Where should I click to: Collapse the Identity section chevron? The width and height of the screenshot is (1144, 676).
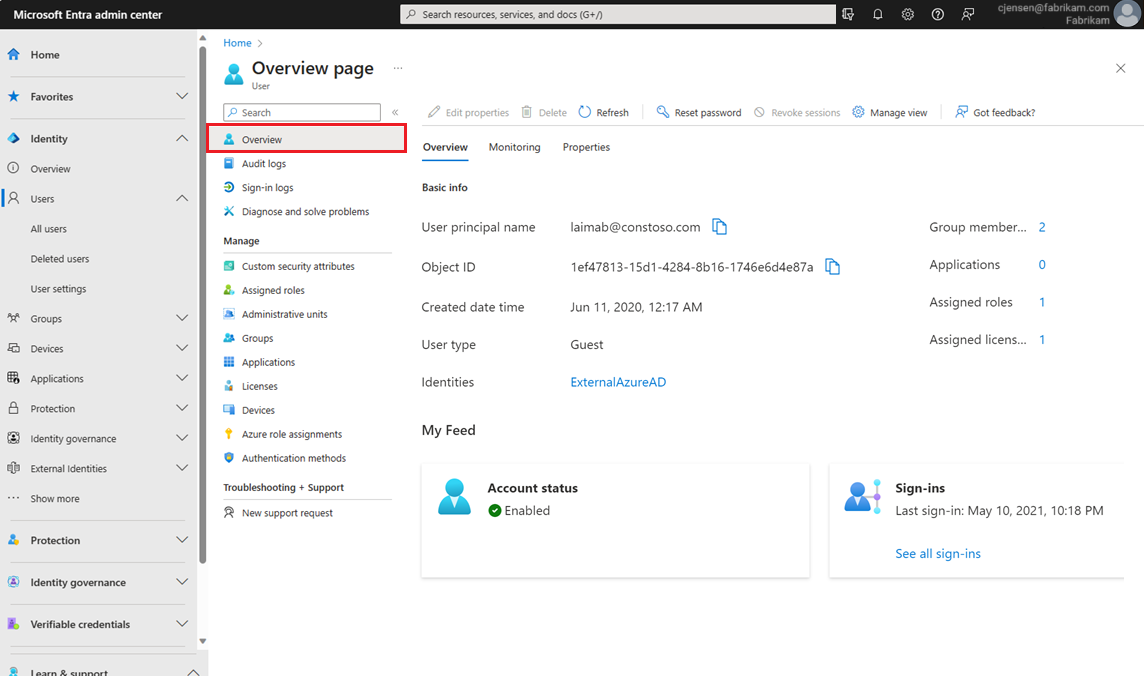tap(182, 139)
